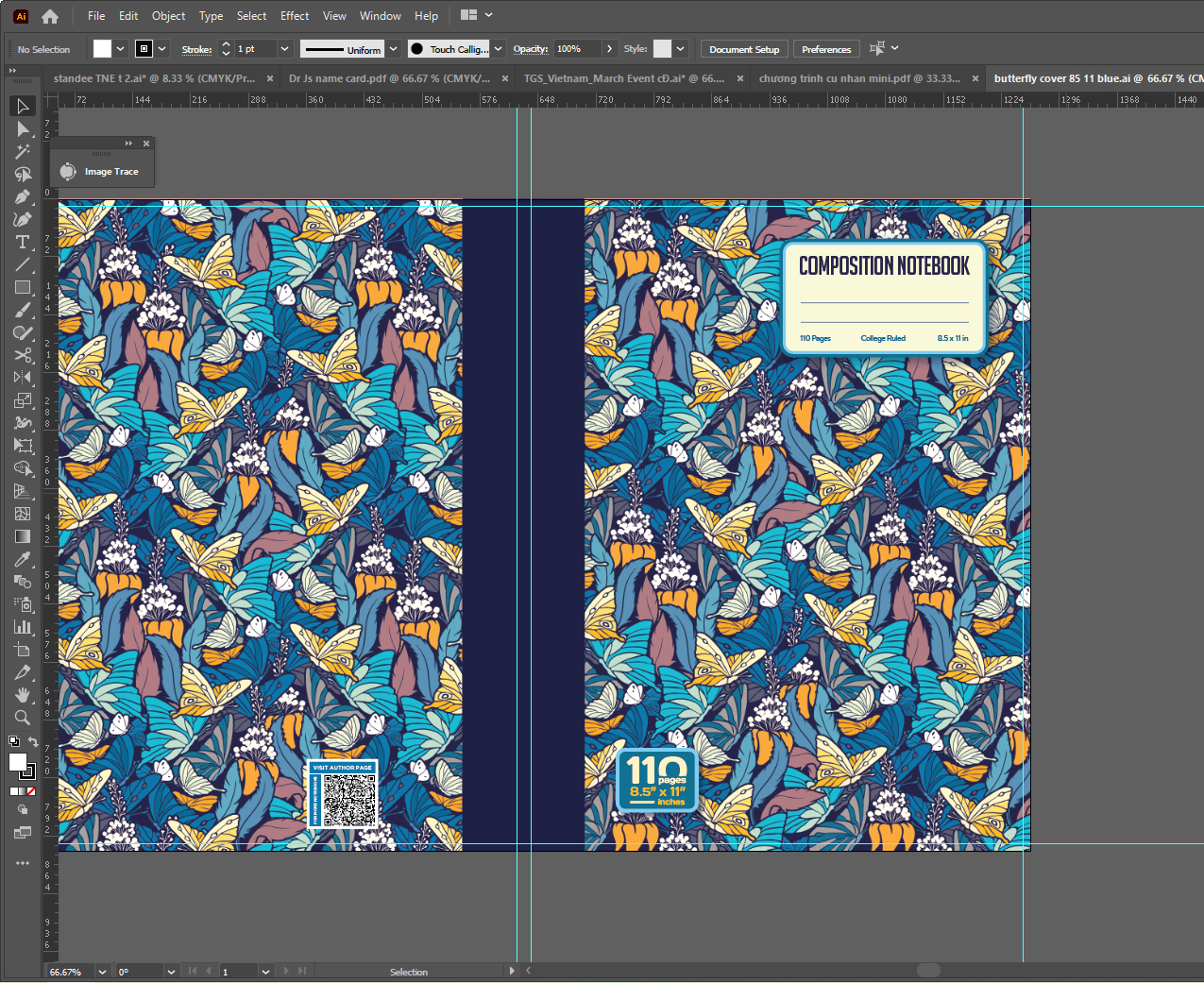Open the Touch Calligraphy brush dropdown
Viewport: 1204px width, 983px height.
coord(499,49)
